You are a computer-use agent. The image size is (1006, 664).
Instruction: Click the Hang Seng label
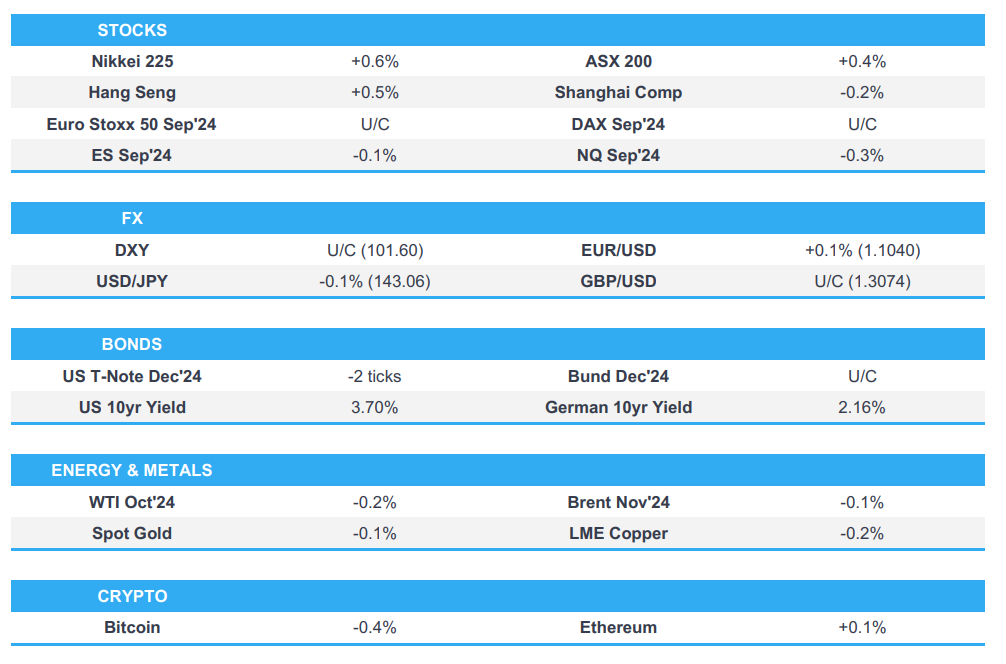[x=132, y=92]
